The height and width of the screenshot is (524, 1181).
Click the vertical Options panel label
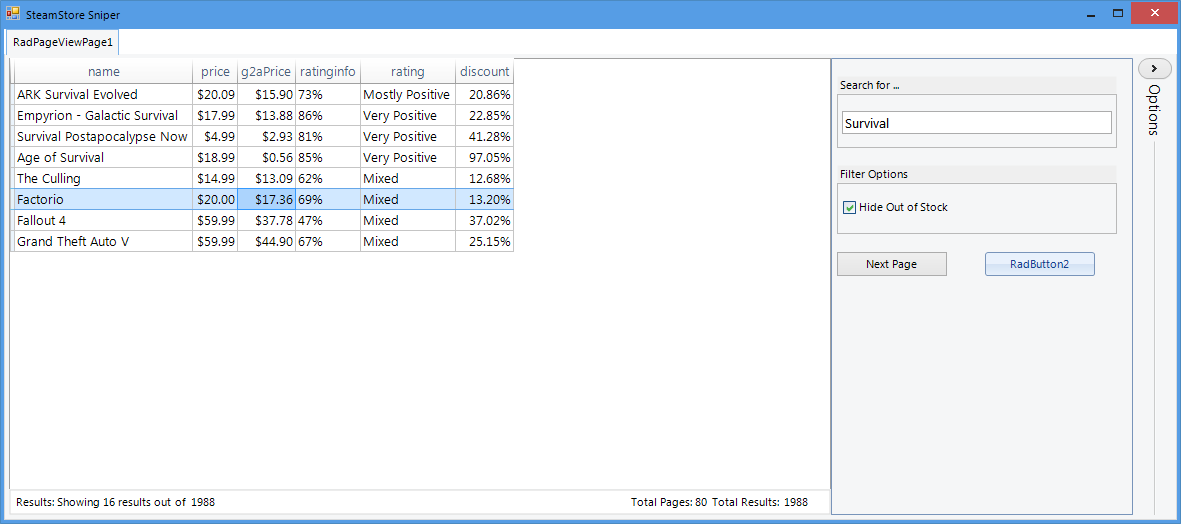(1154, 110)
